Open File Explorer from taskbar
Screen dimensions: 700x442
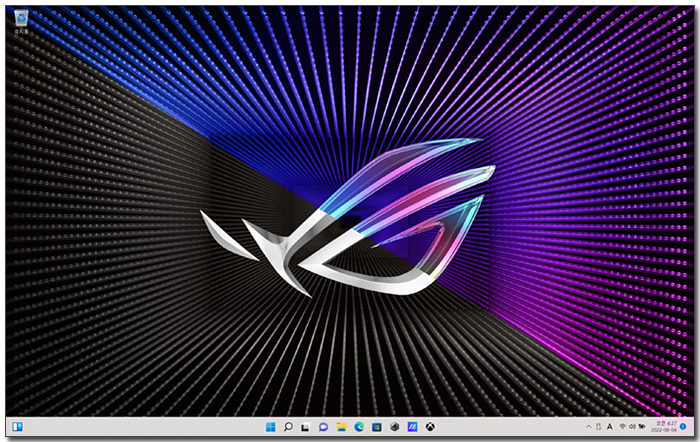click(341, 427)
